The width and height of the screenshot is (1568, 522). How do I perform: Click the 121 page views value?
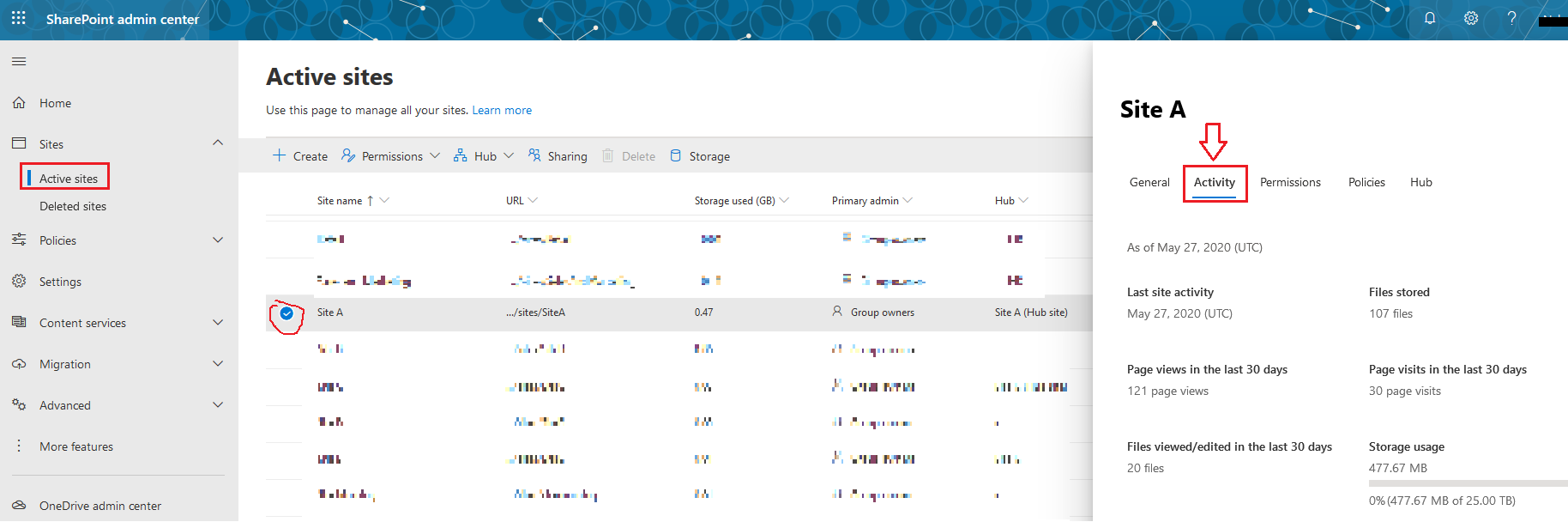pyautogui.click(x=1167, y=391)
